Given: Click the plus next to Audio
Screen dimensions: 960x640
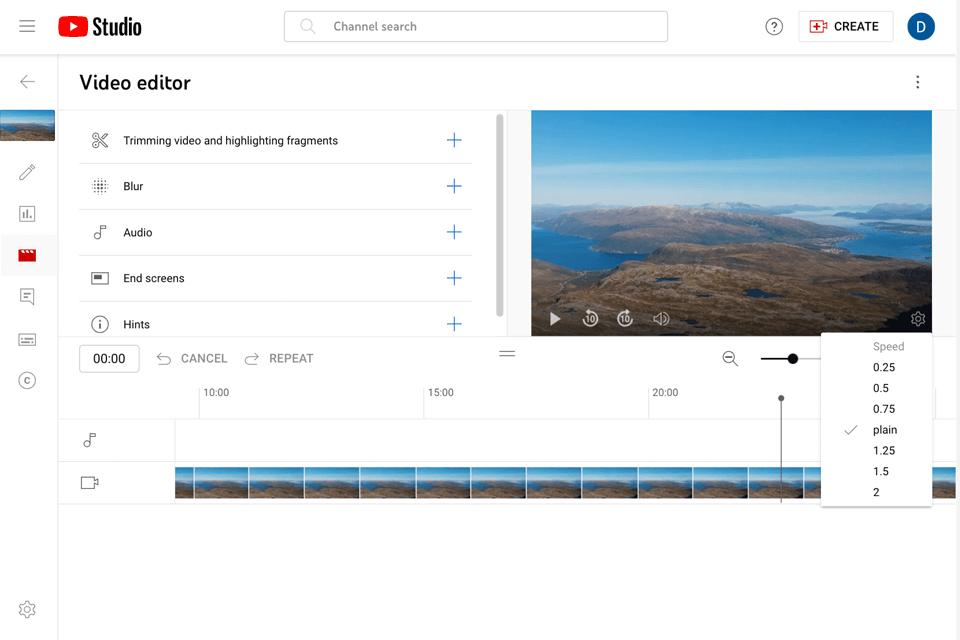Looking at the screenshot, I should pyautogui.click(x=454, y=232).
